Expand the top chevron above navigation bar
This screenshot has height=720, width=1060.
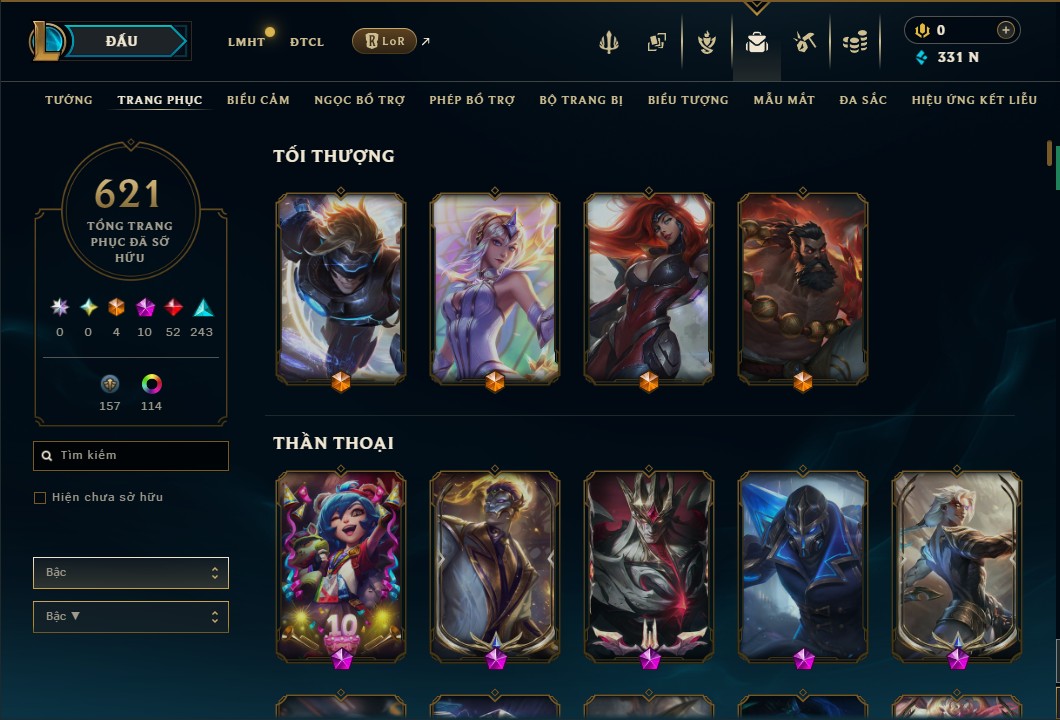point(756,7)
